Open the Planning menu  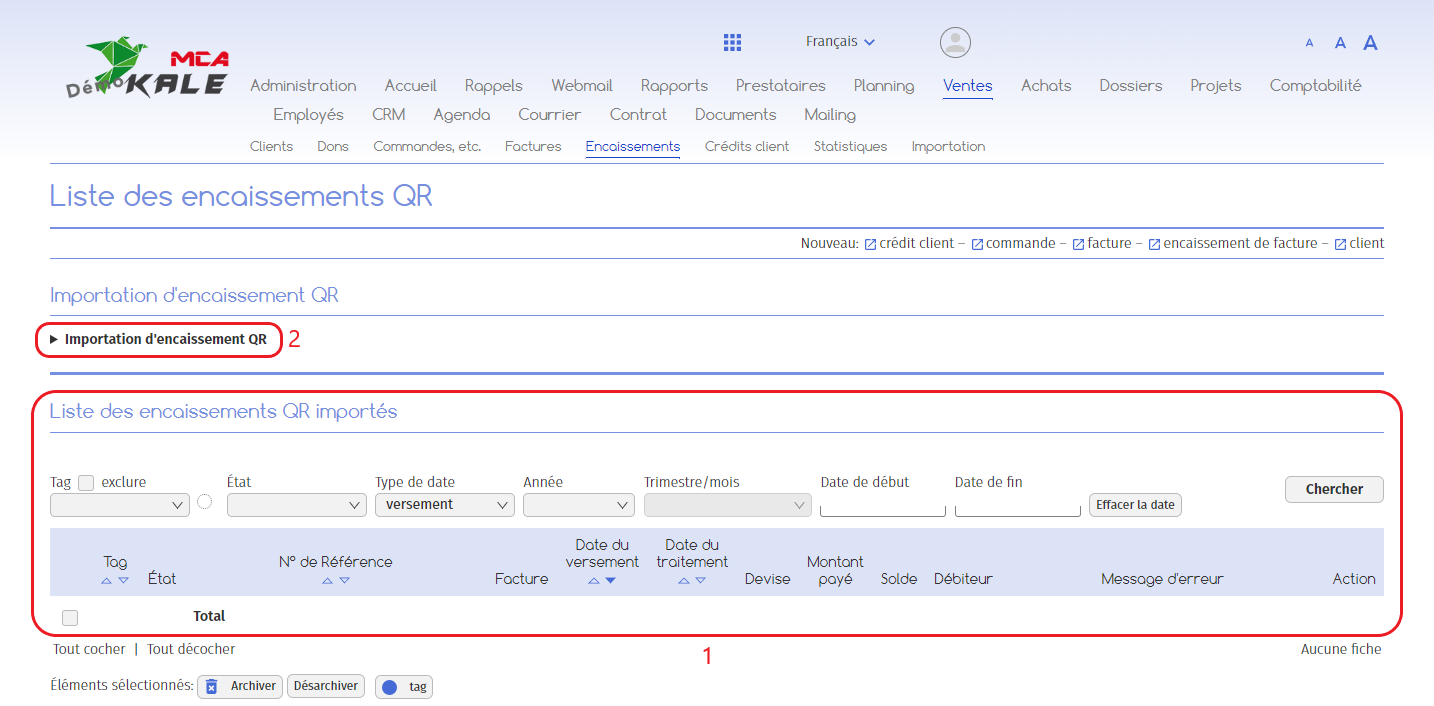884,86
